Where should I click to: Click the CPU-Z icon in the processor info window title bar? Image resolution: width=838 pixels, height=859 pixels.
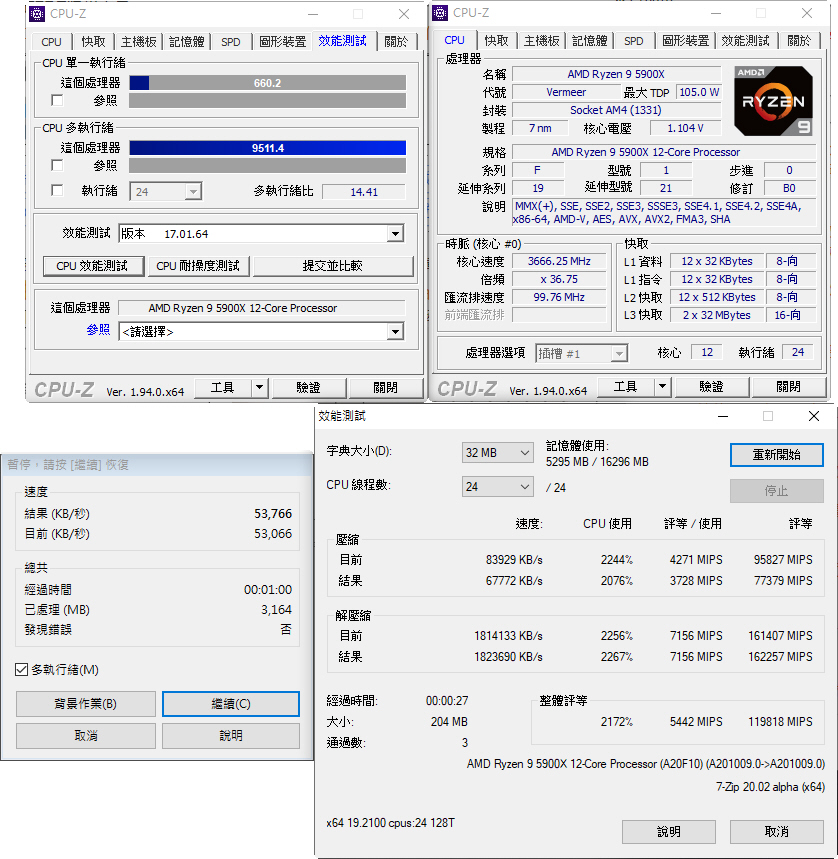pos(440,13)
